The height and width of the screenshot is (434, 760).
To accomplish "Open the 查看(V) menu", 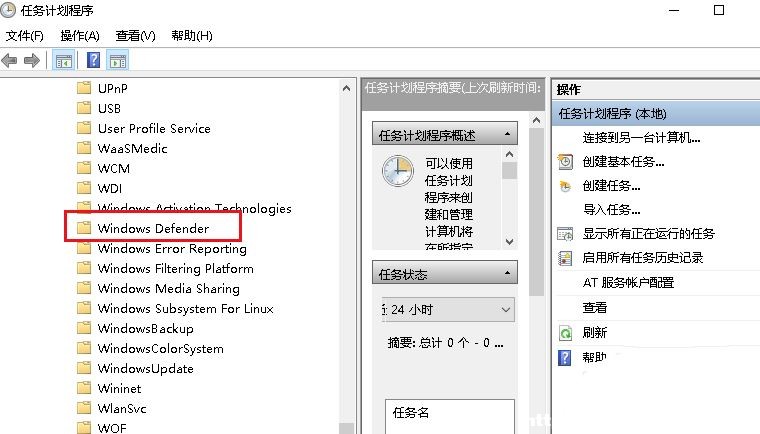I will click(x=135, y=35).
